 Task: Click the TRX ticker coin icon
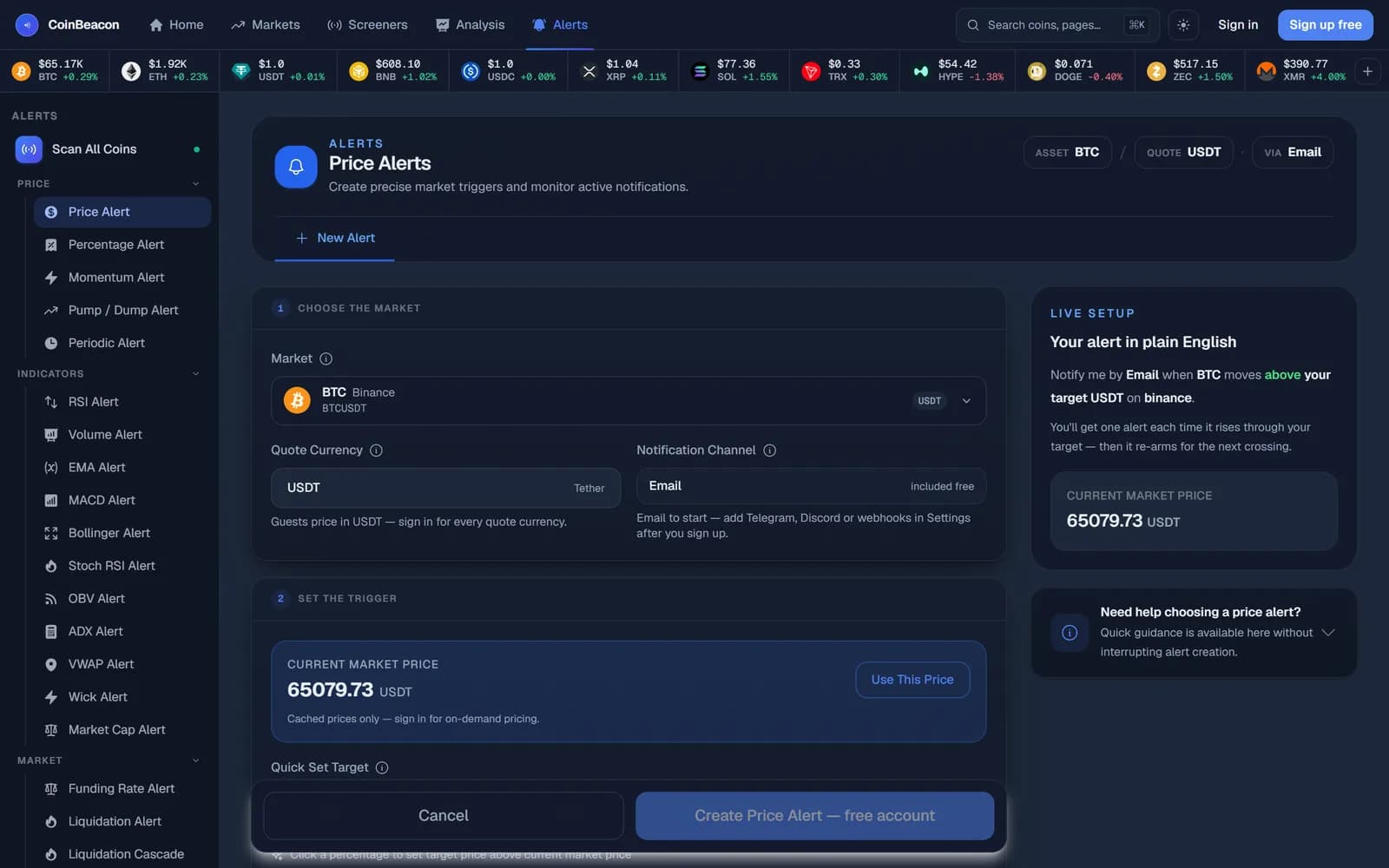point(811,71)
